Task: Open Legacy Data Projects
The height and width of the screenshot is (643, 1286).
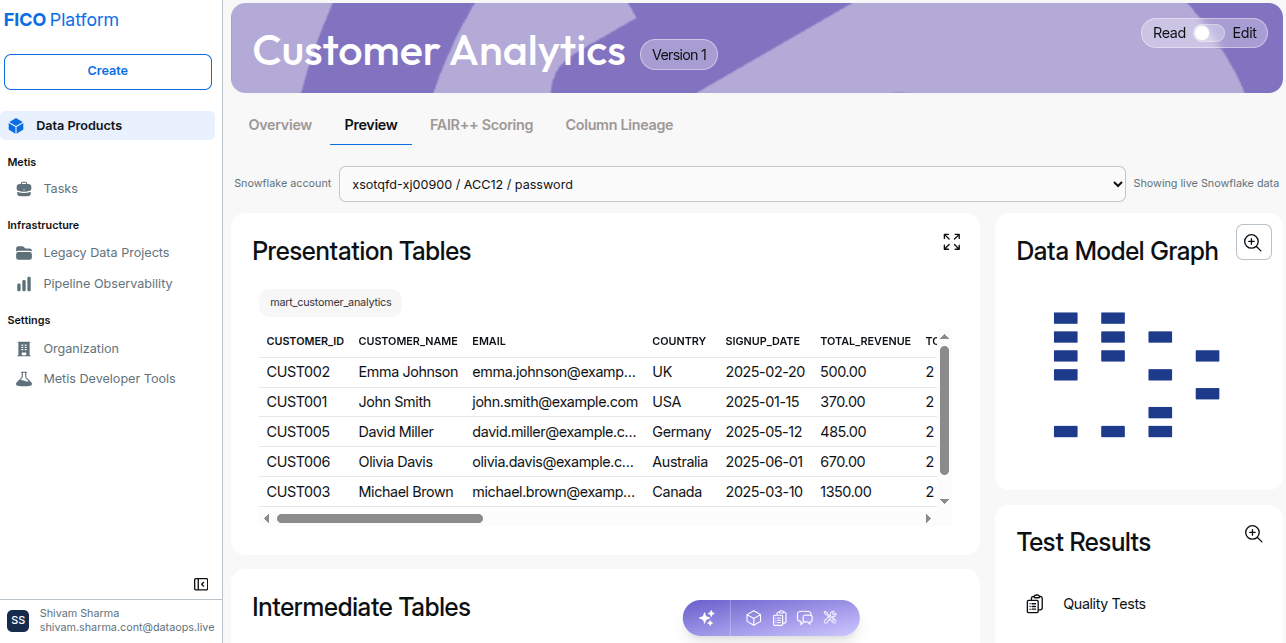Action: pyautogui.click(x=106, y=253)
